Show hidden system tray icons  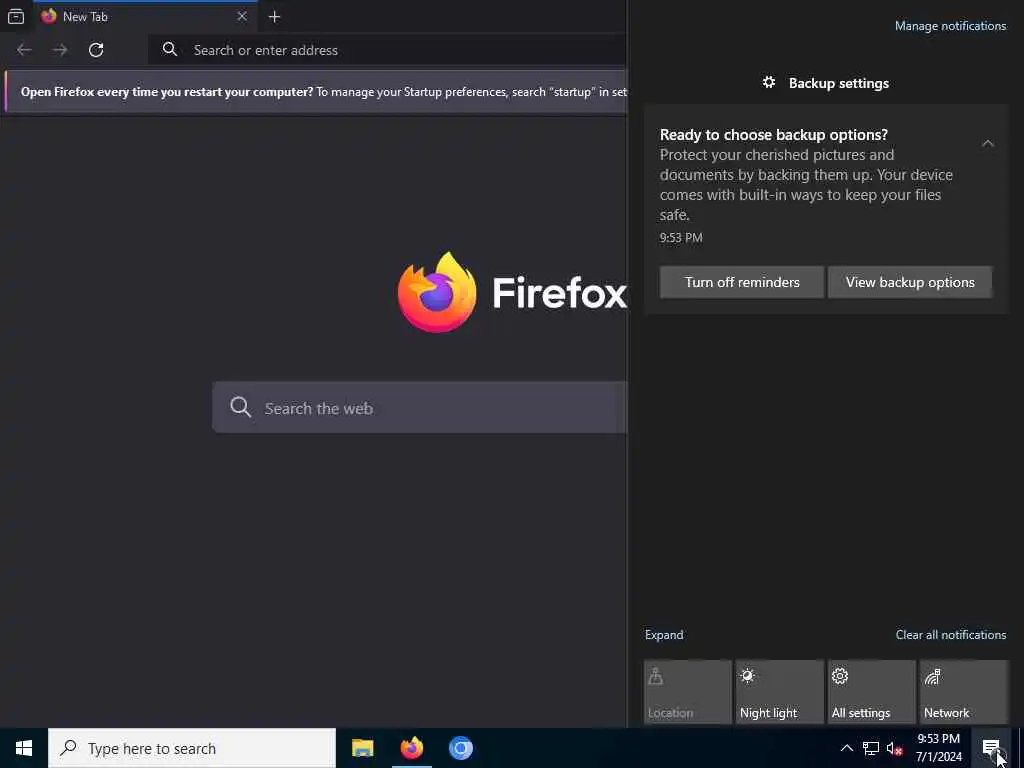click(x=846, y=748)
